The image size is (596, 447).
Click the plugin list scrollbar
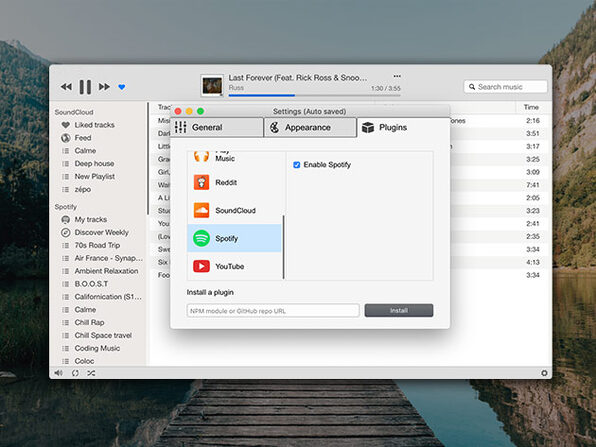coord(284,247)
